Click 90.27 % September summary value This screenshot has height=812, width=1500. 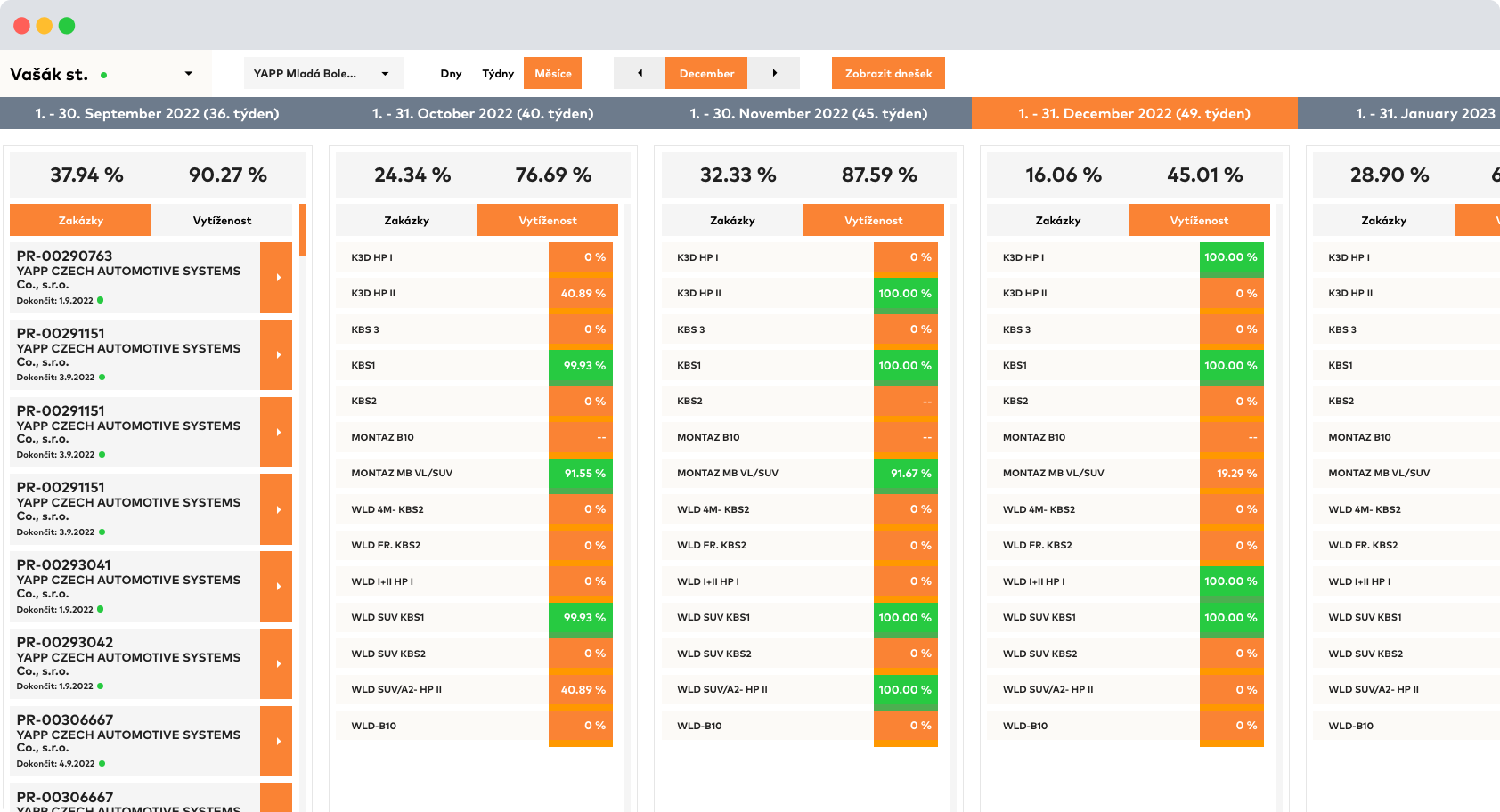coord(228,175)
